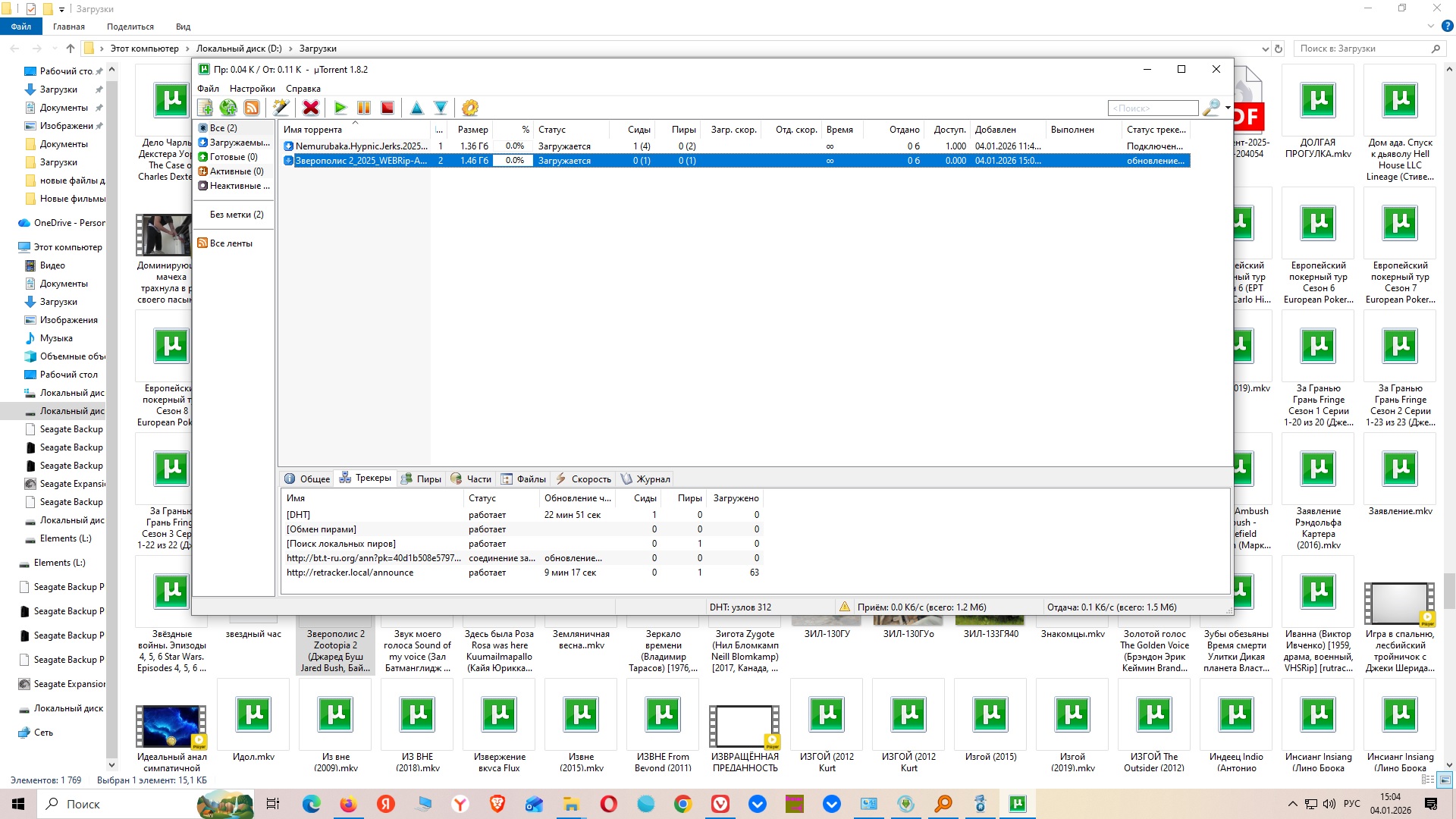Open the RSS feed toolbar icon
This screenshot has height=819, width=1456.
252,108
